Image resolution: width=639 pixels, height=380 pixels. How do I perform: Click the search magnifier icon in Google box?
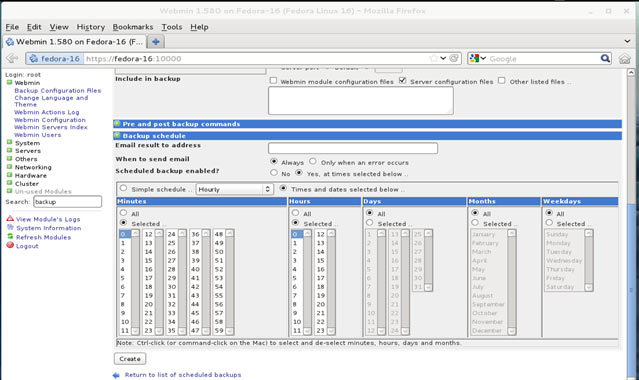pos(605,58)
